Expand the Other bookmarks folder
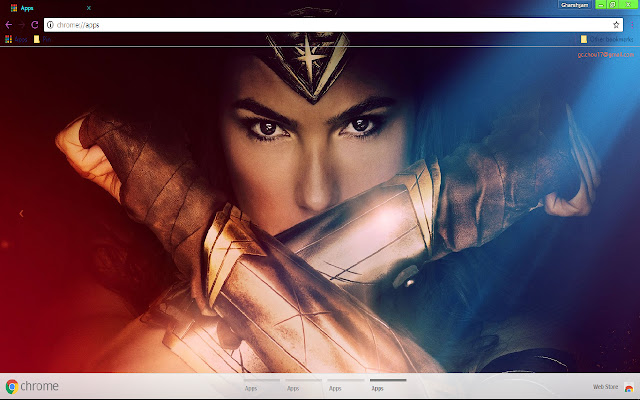Screen dimensions: 640x400 pos(607,39)
